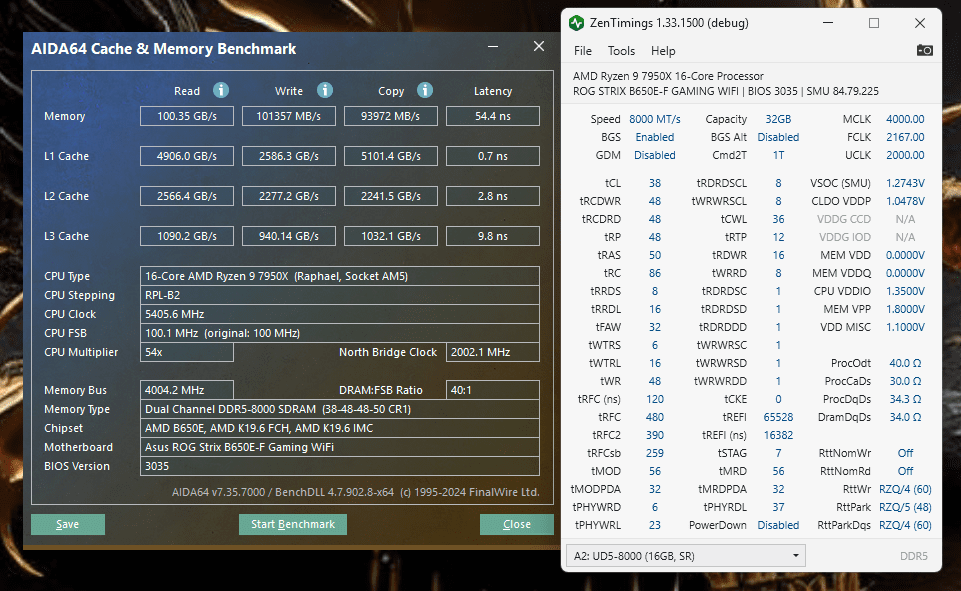The height and width of the screenshot is (591, 961).
Task: Click the CPU VDDIO 1.3500V value
Action: [905, 291]
